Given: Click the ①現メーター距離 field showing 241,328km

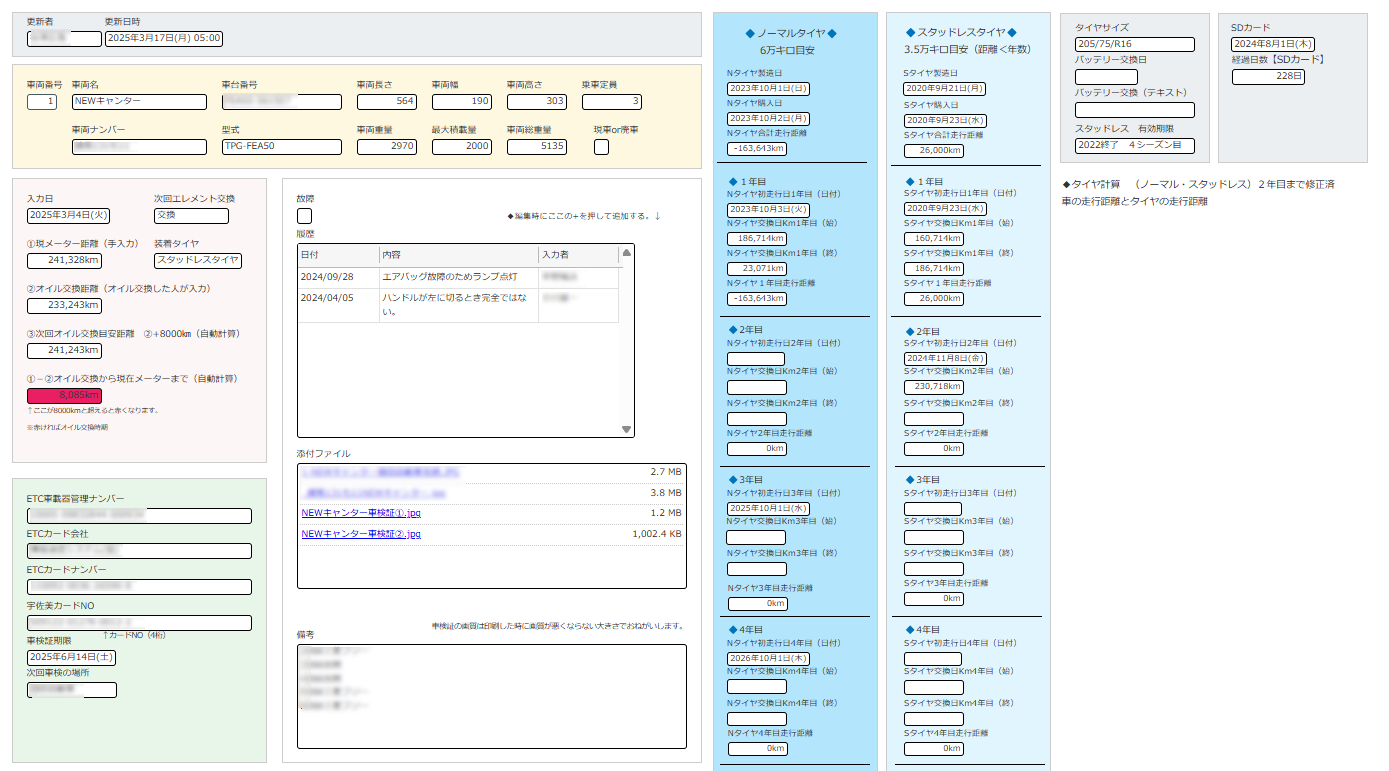Looking at the screenshot, I should point(64,260).
